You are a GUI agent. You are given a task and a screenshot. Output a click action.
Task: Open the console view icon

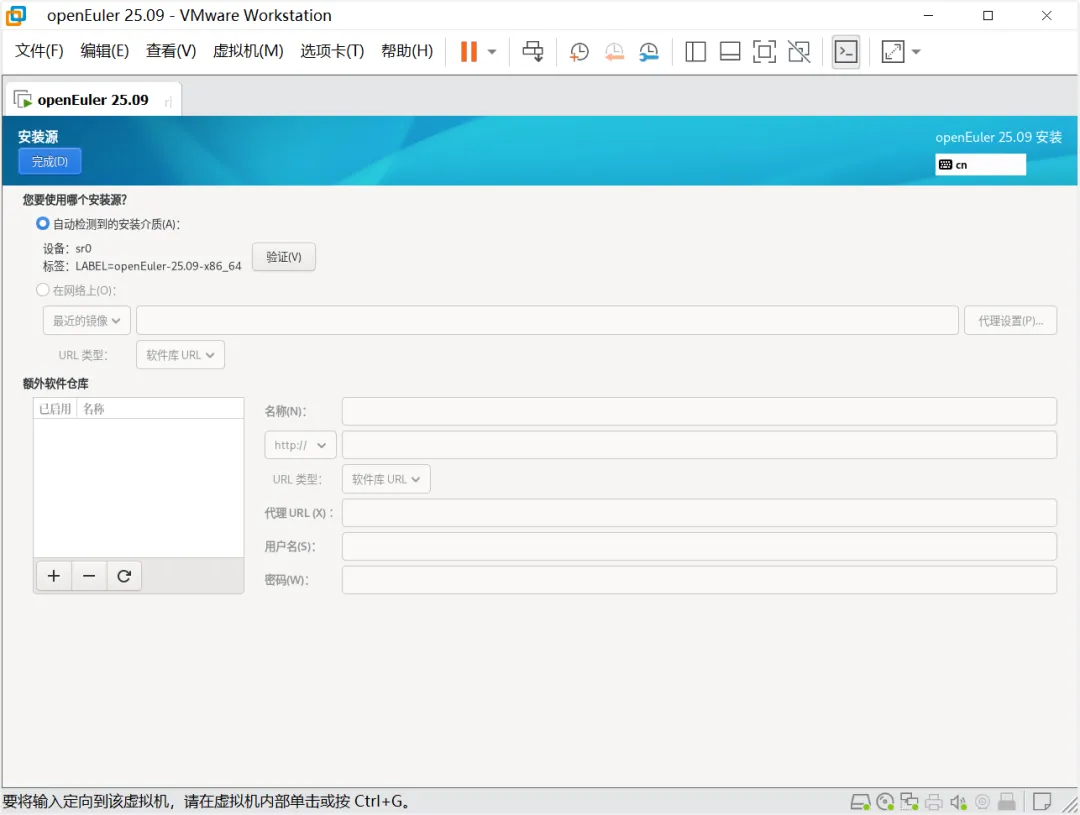(846, 52)
